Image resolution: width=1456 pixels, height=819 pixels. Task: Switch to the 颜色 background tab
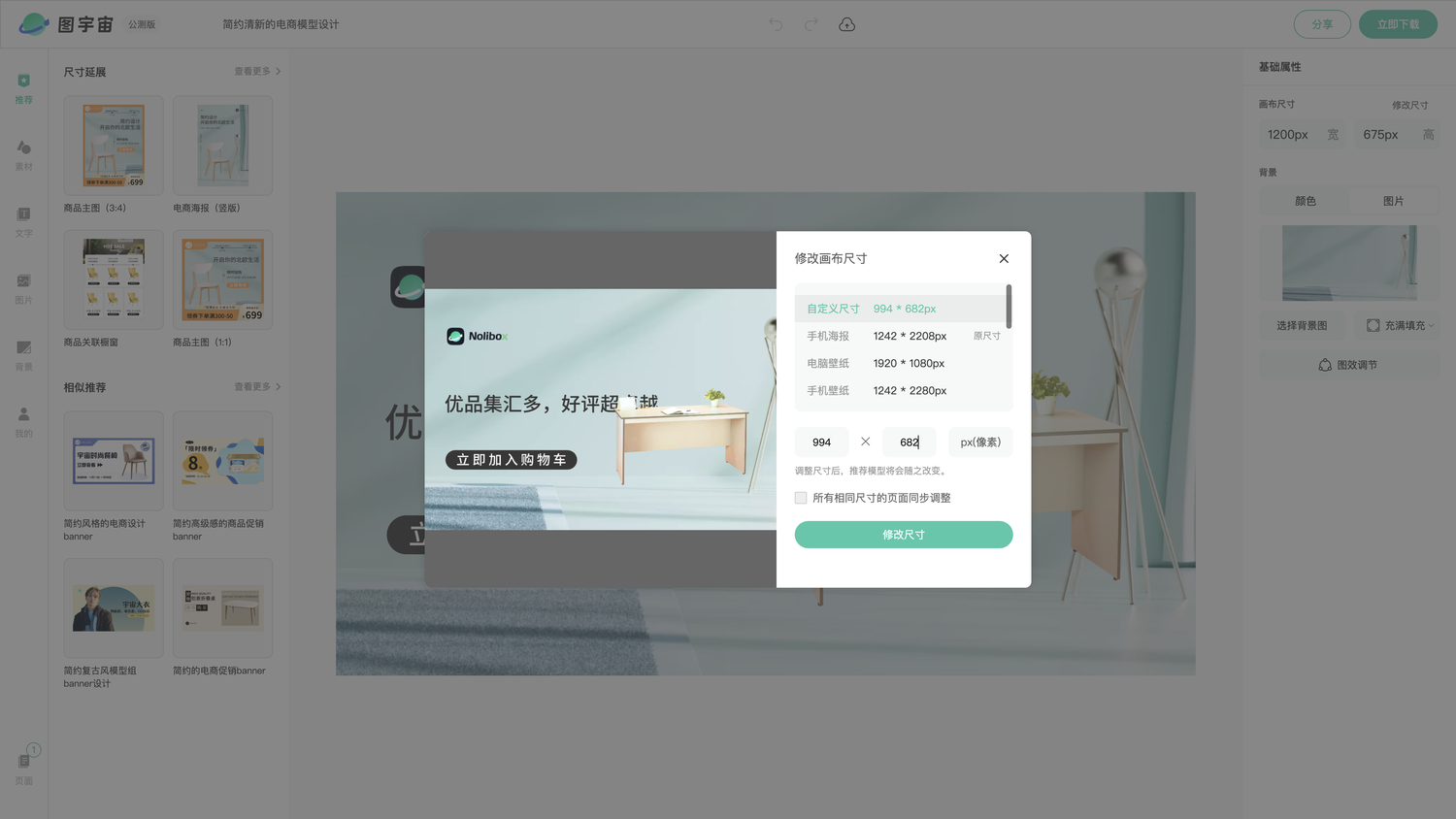(x=1305, y=201)
